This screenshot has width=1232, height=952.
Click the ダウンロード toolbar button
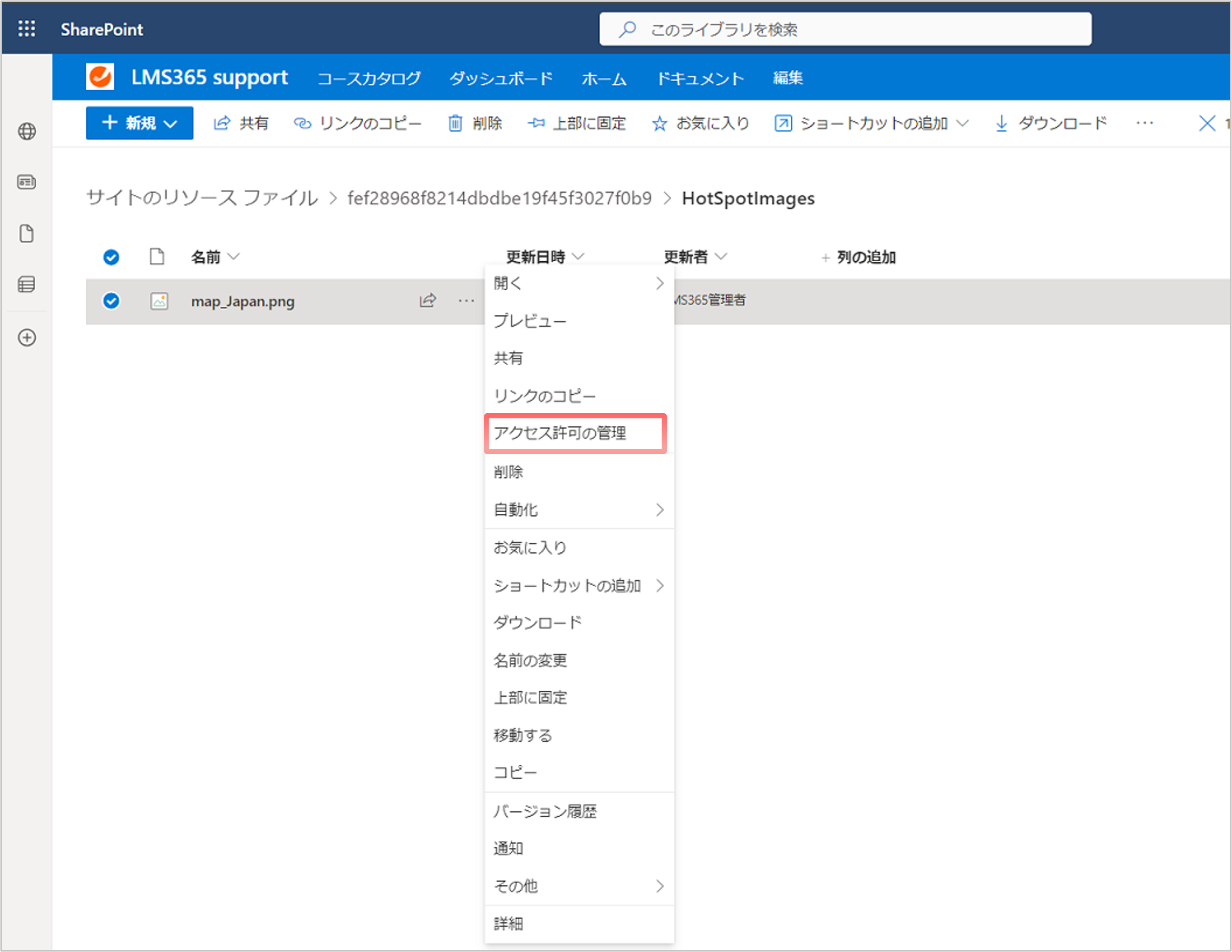pyautogui.click(x=1051, y=123)
